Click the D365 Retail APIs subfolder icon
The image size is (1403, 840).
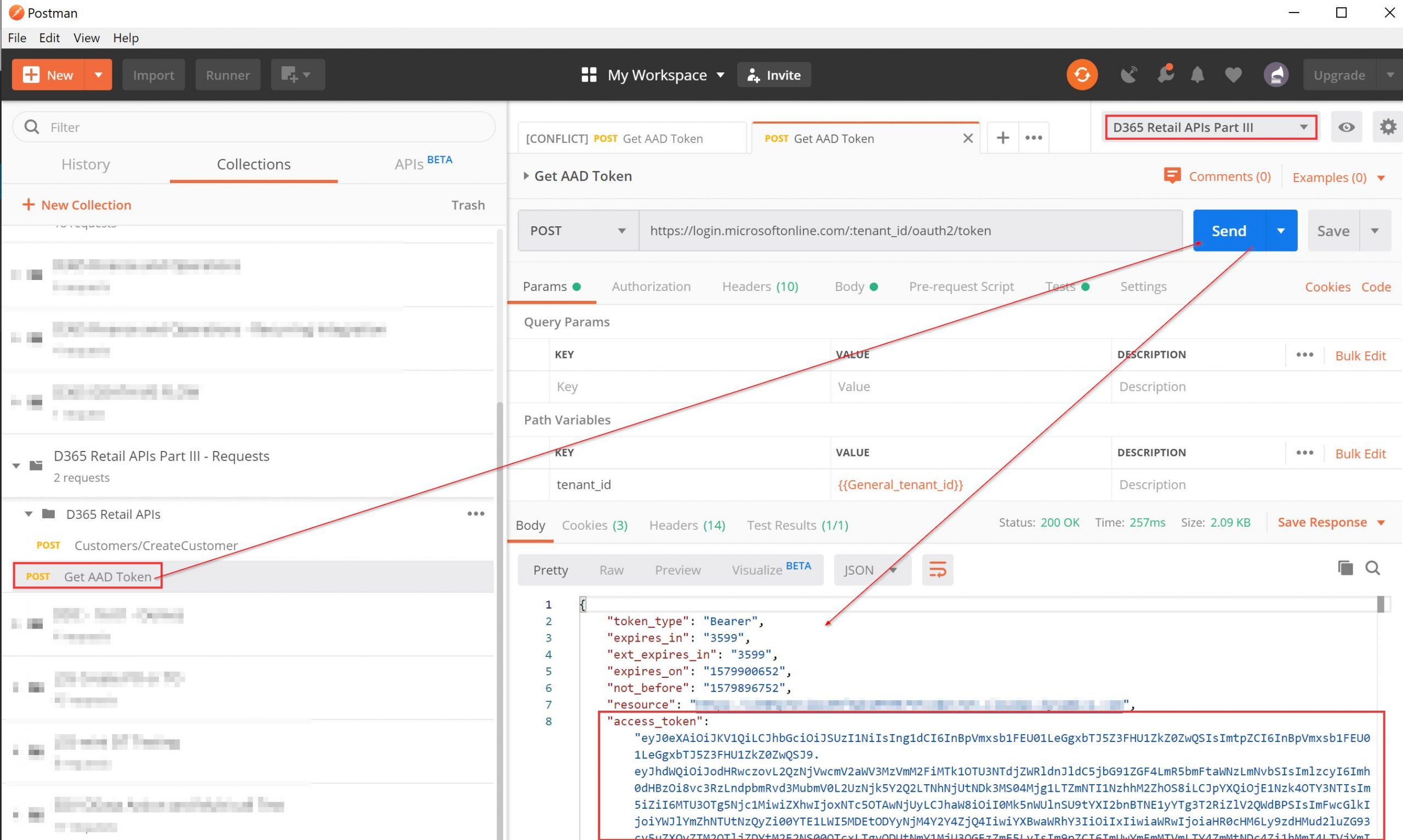[x=49, y=514]
